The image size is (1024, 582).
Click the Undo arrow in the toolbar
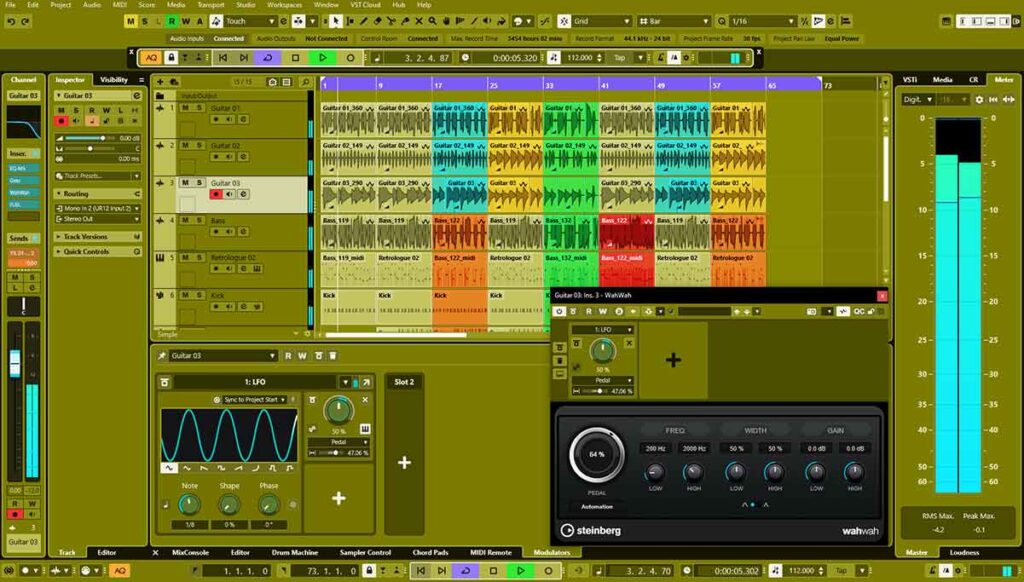tap(11, 21)
